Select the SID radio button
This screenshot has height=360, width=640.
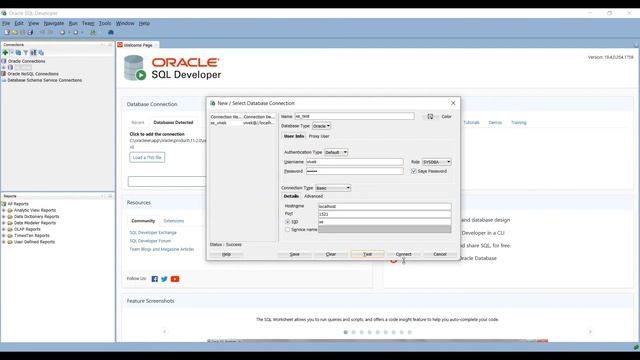point(287,222)
